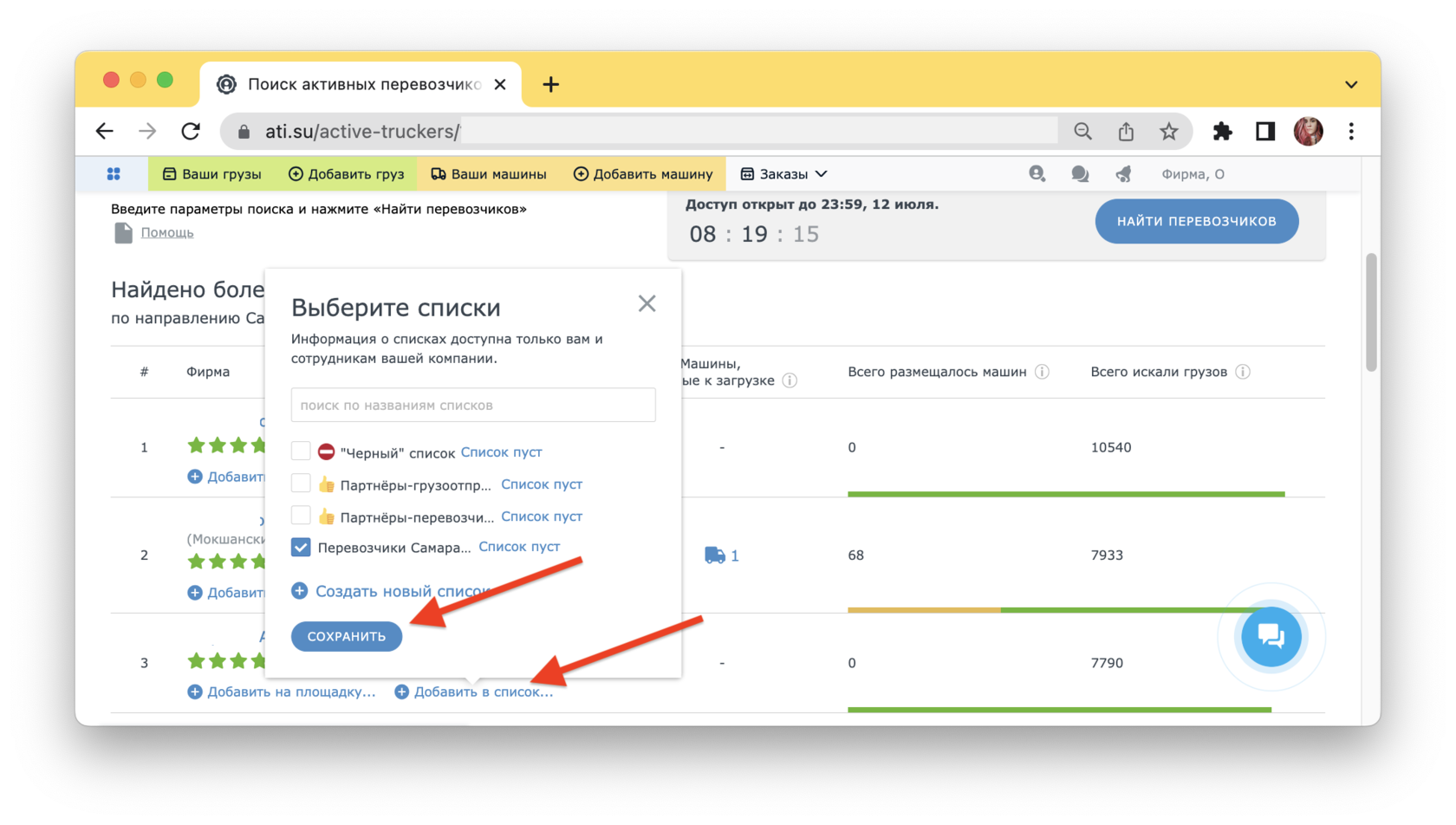
Task: Click the Добавить link in row 1
Action: [226, 477]
